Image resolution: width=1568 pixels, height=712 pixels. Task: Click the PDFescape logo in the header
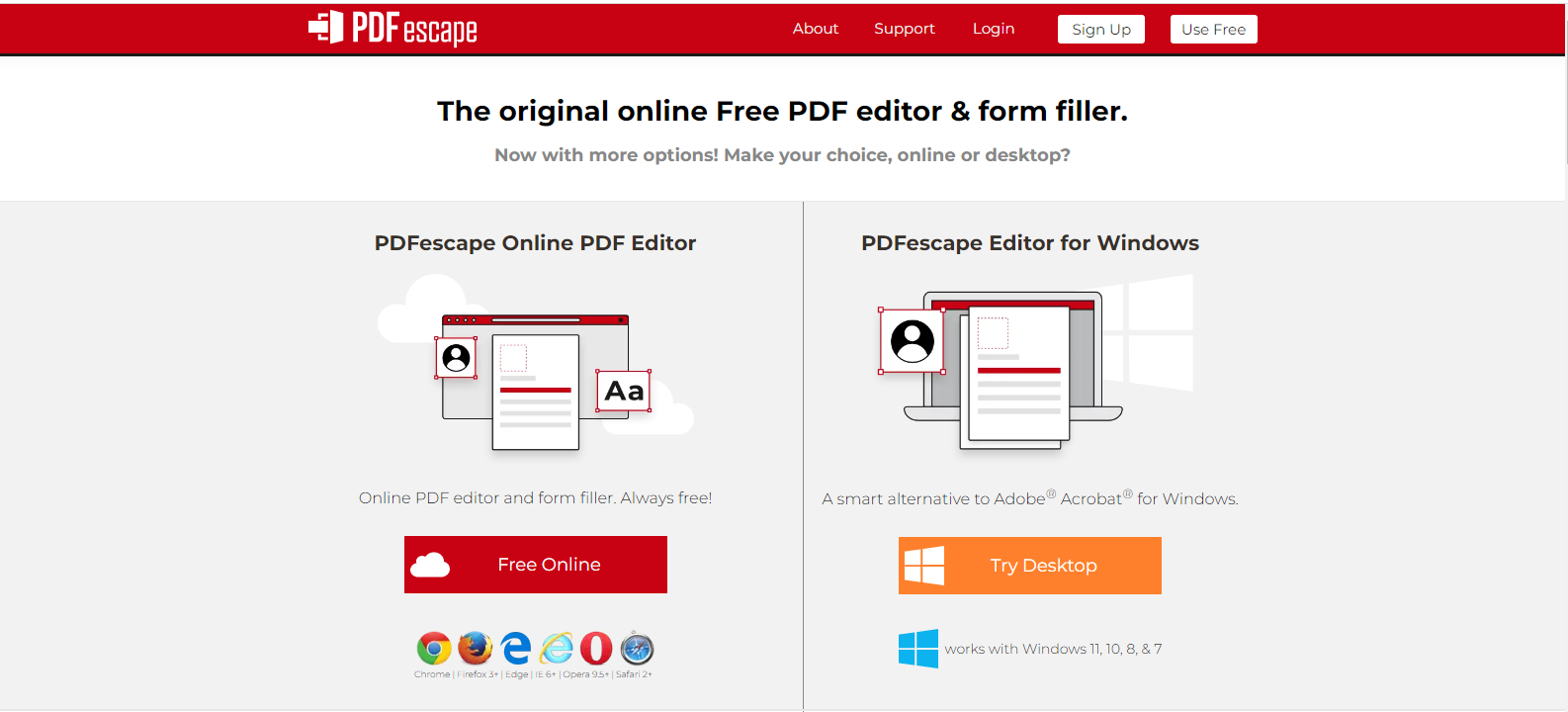coord(392,29)
